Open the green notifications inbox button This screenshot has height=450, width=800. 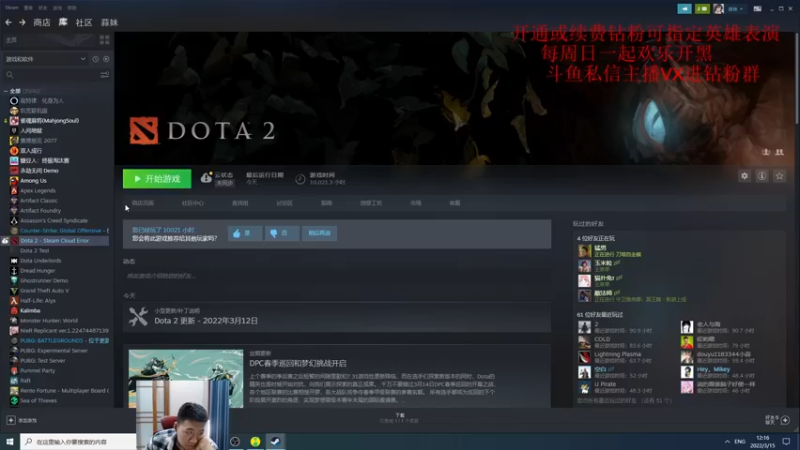pyautogui.click(x=702, y=9)
